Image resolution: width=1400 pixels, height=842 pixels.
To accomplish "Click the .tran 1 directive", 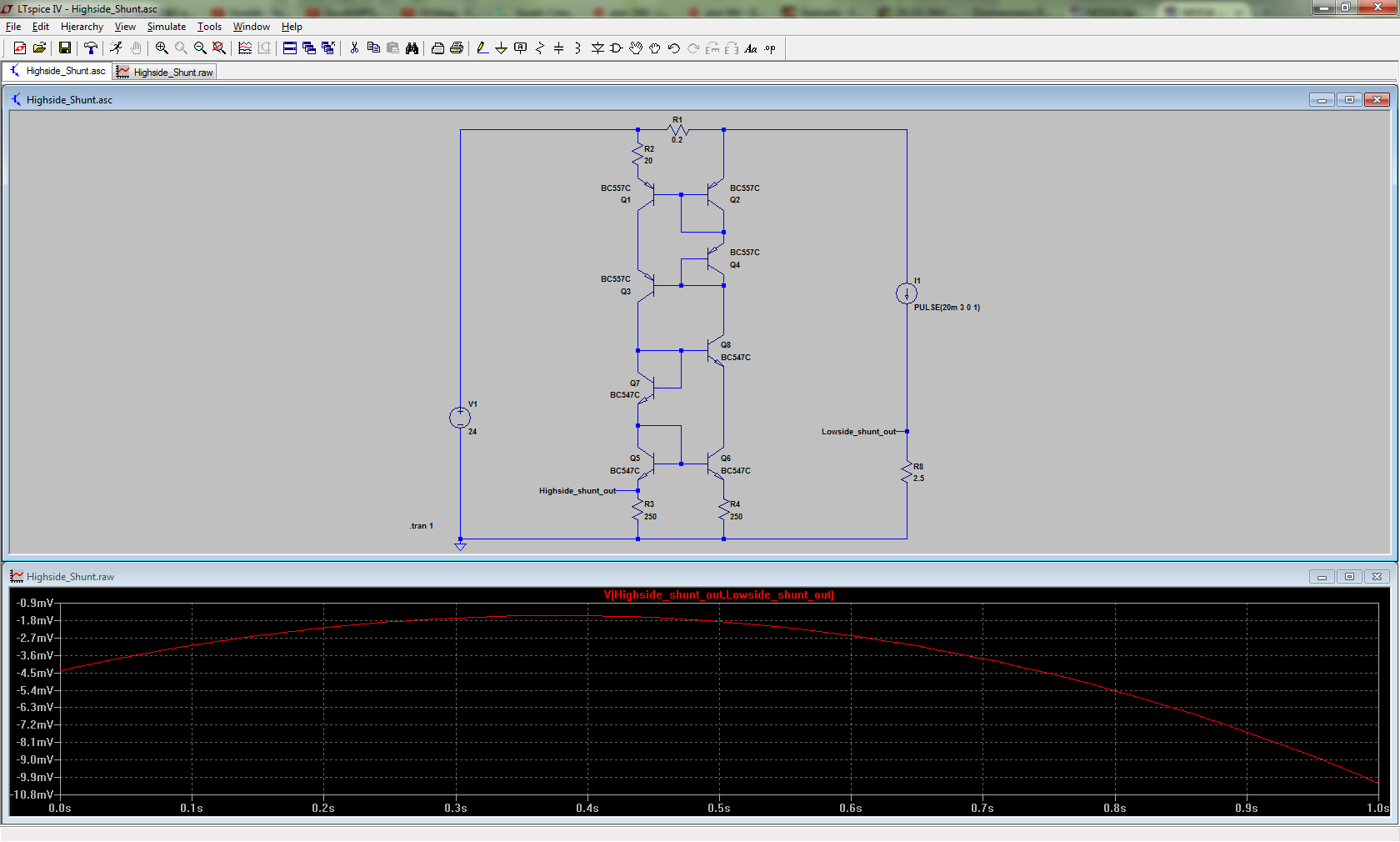I will click(x=422, y=526).
